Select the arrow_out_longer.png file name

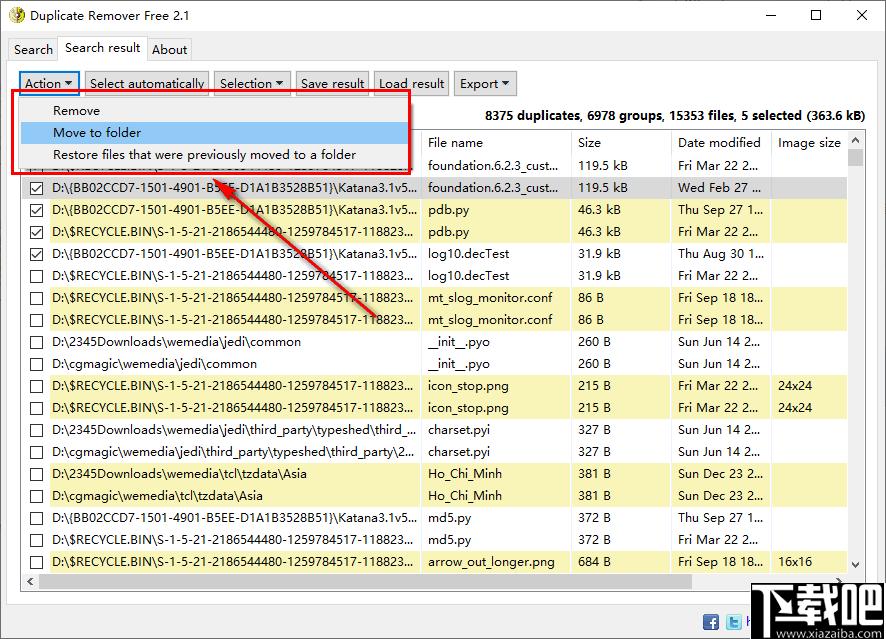[491, 562]
